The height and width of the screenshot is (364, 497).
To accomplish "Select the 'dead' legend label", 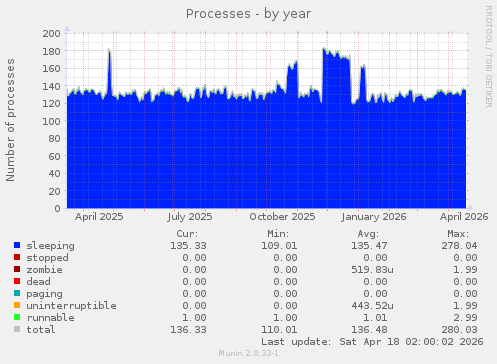I will click(x=38, y=282).
